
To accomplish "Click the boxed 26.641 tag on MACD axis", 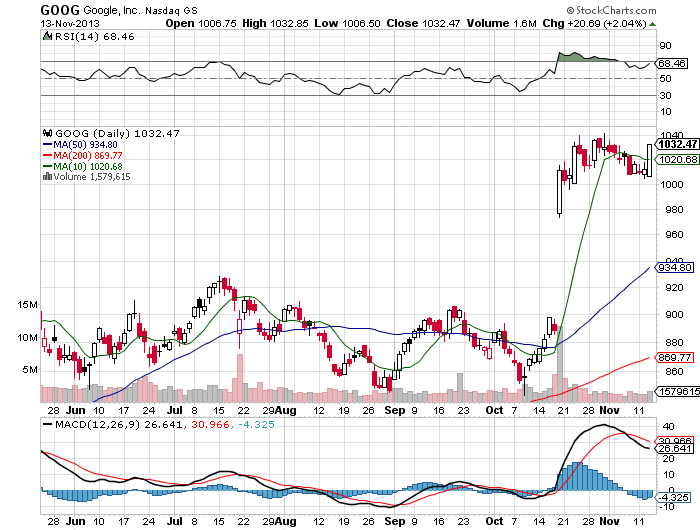I will (x=675, y=448).
